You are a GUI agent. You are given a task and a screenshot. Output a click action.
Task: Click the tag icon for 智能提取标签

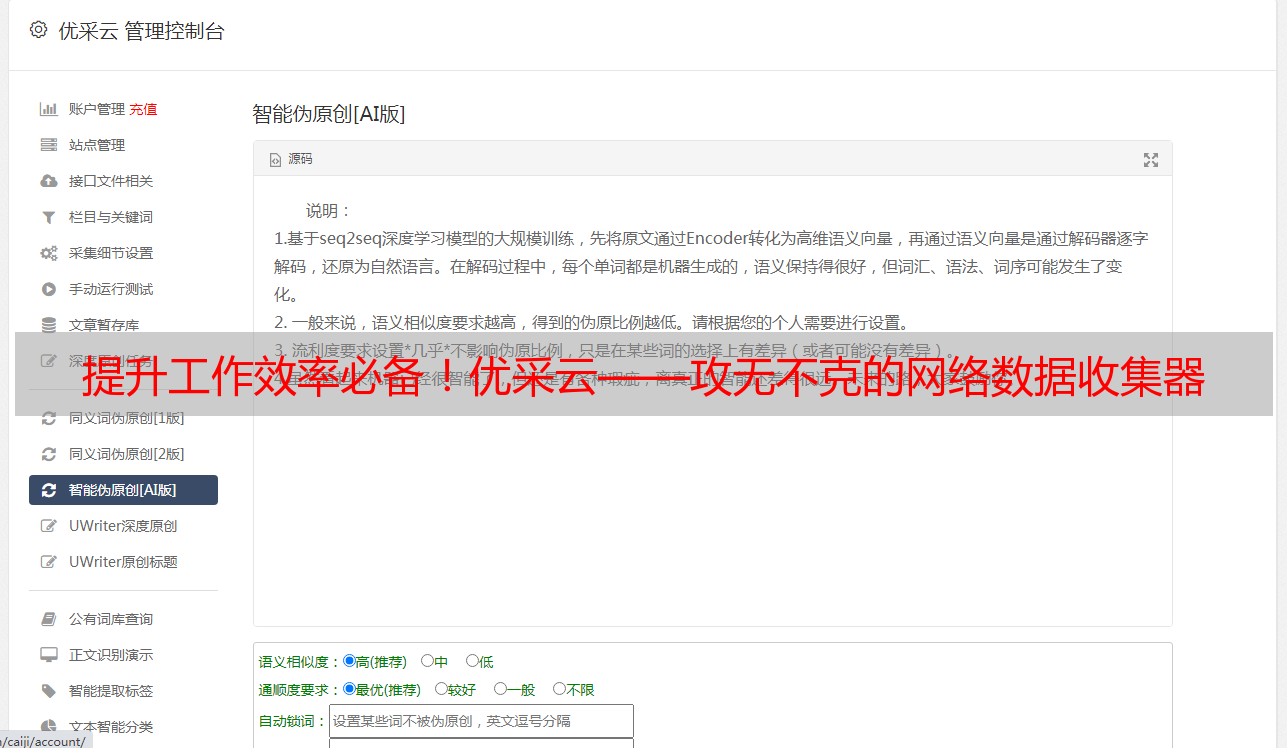(x=48, y=691)
